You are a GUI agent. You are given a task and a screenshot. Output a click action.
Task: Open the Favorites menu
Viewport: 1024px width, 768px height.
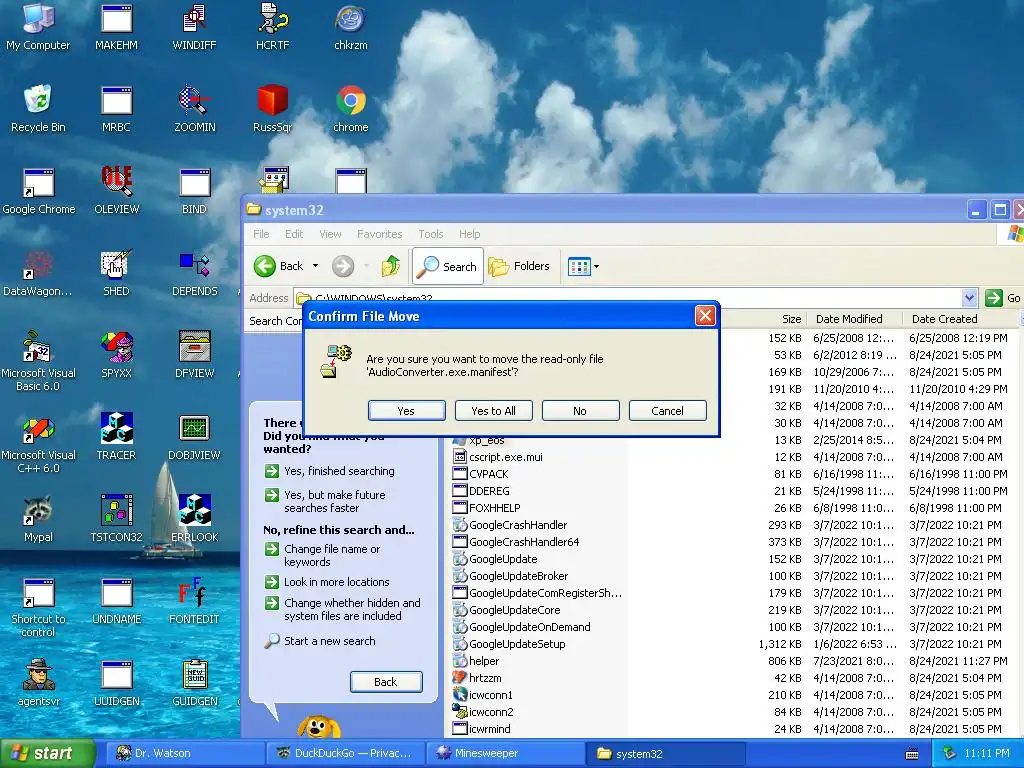pos(379,234)
